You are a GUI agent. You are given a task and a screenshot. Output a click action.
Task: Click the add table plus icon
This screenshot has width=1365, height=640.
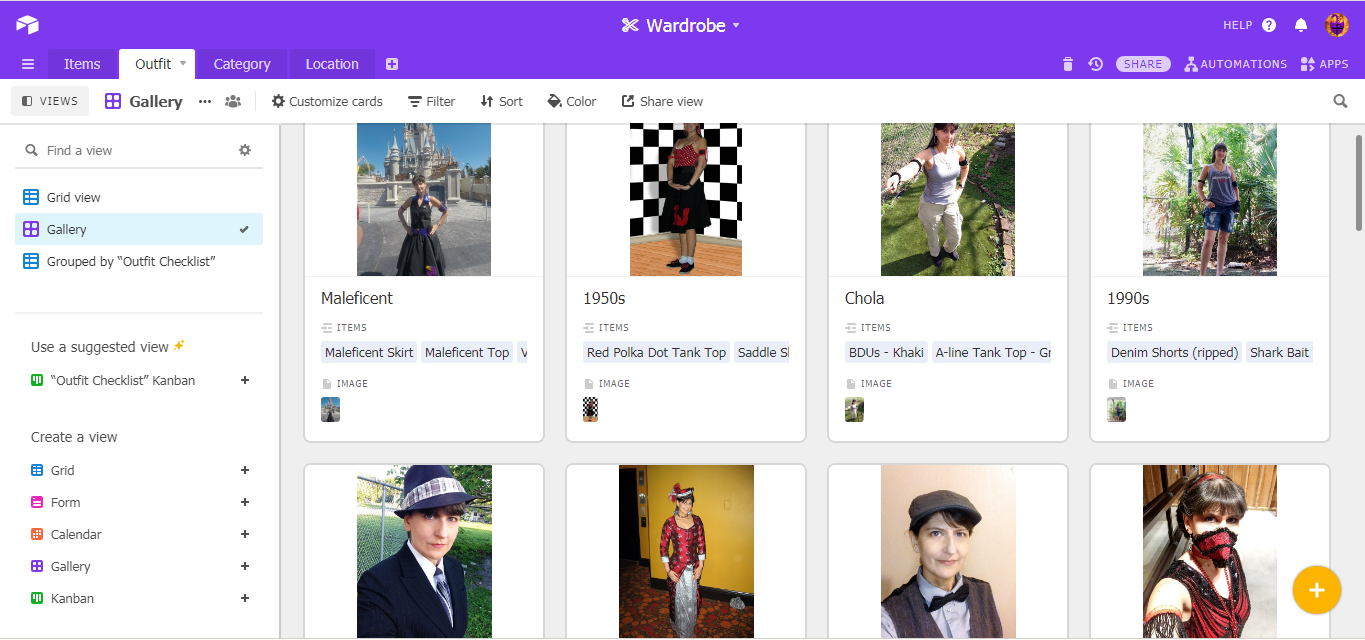[x=392, y=64]
